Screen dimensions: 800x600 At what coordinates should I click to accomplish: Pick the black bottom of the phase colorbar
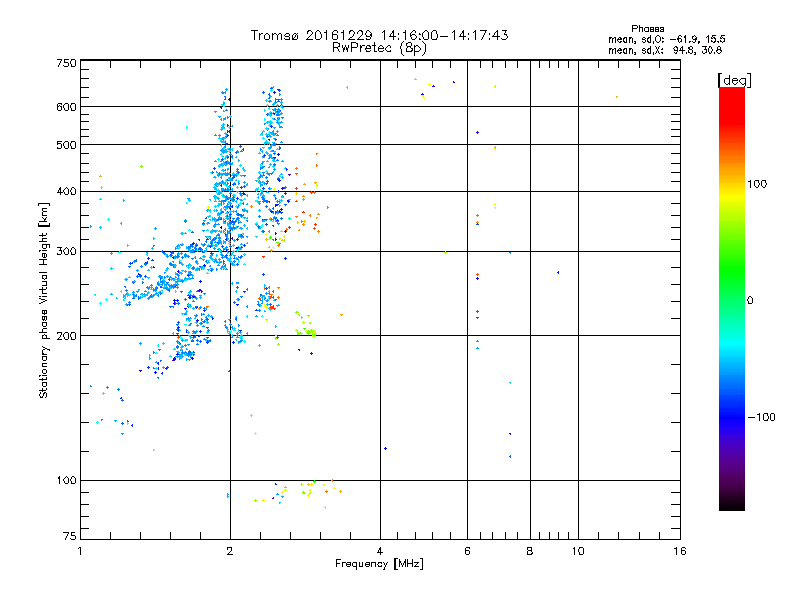pos(732,504)
